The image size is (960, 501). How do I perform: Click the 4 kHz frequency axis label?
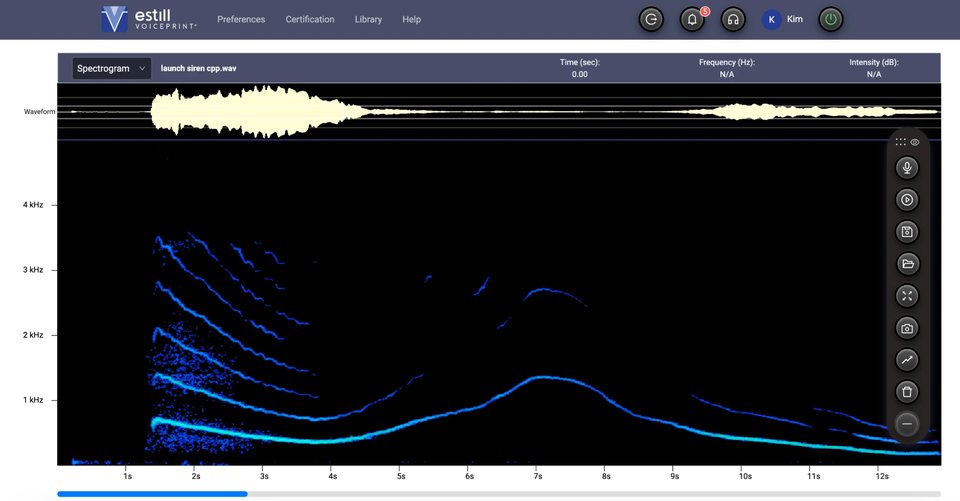point(33,205)
